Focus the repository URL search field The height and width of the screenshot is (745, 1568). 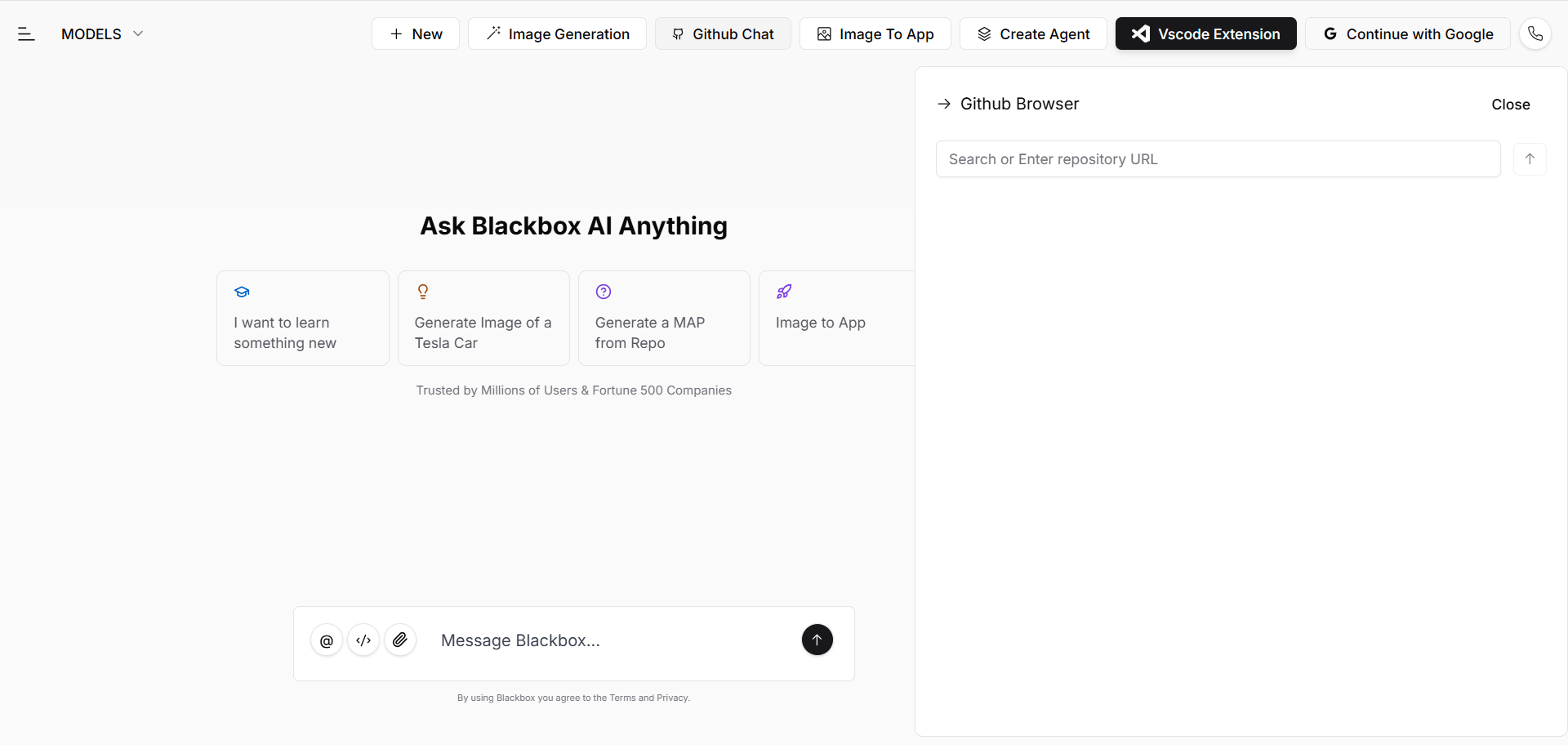click(1217, 159)
